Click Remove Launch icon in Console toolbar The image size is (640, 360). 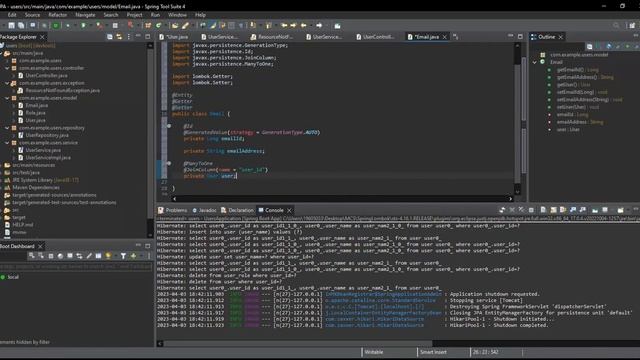pyautogui.click(x=512, y=210)
